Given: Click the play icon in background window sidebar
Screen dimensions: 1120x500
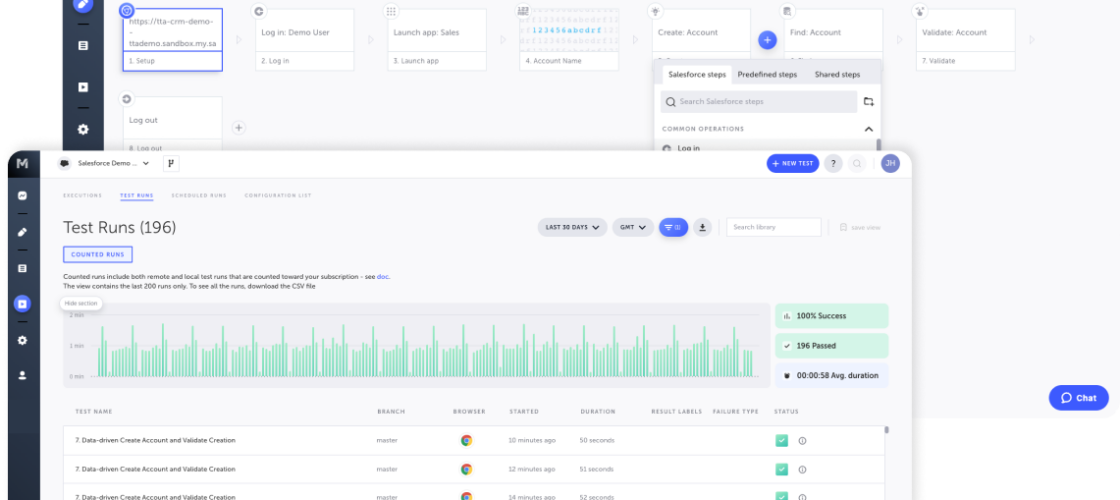Looking at the screenshot, I should [83, 87].
